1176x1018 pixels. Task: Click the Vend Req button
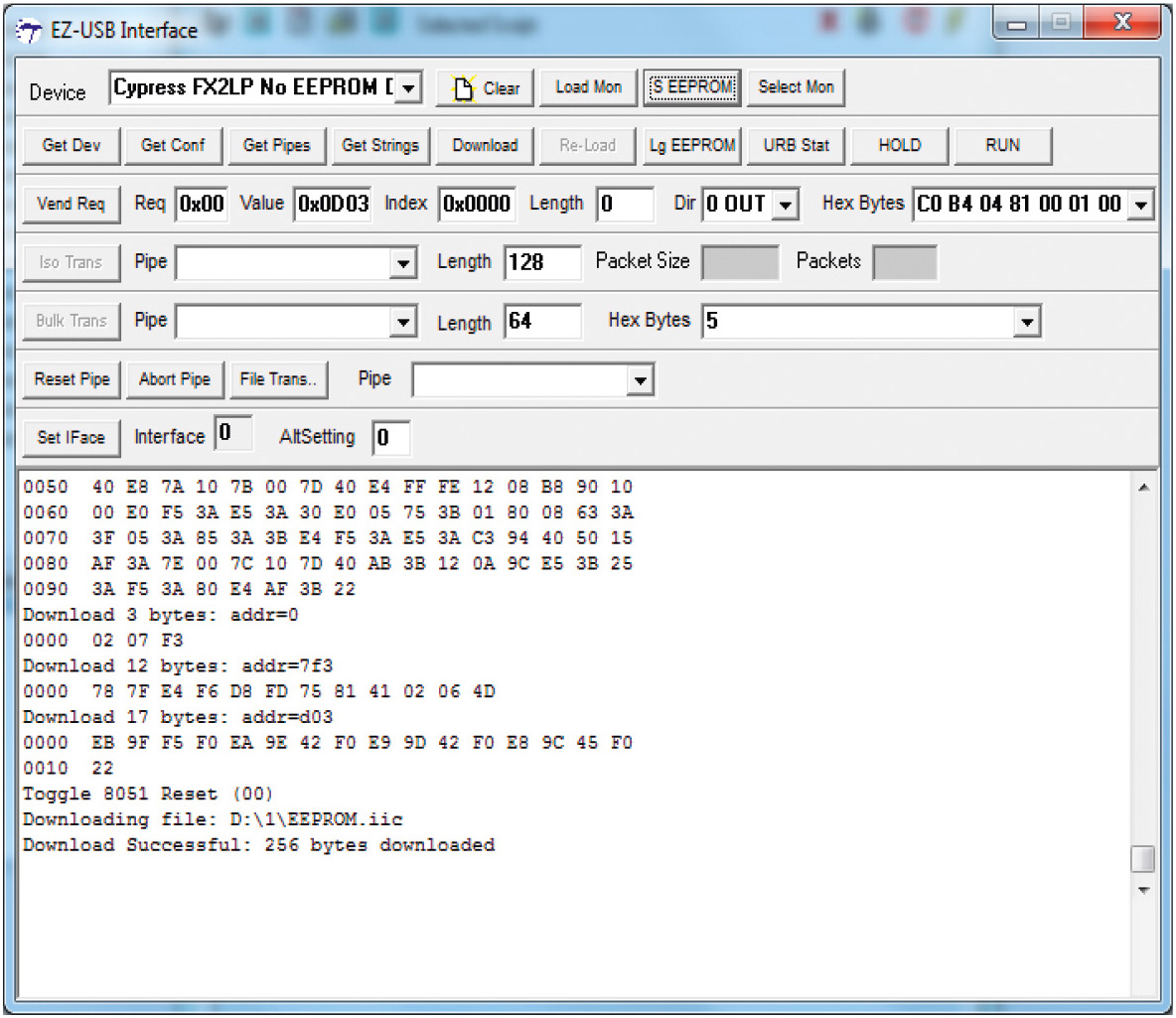click(x=71, y=205)
